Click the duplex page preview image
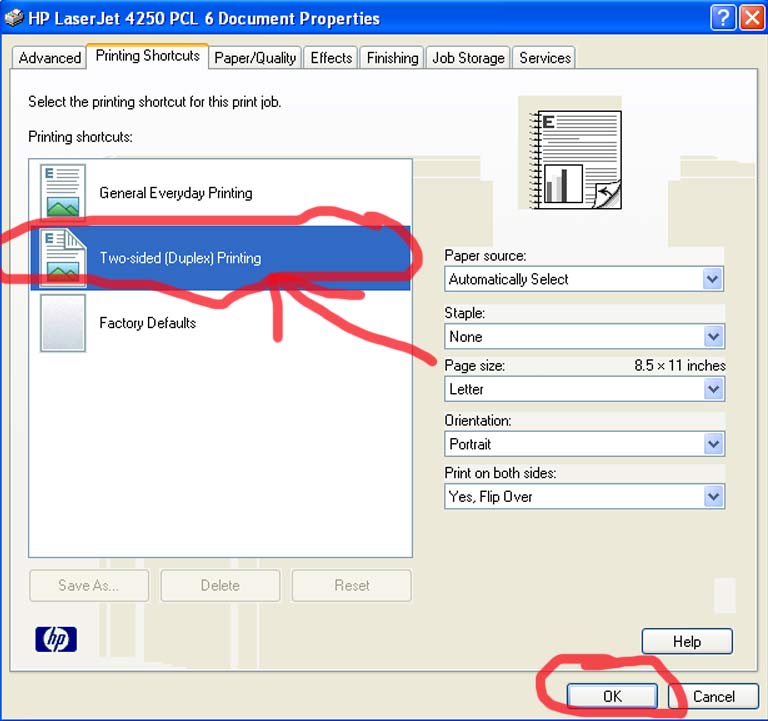Screen dimensions: 768x721 click(x=575, y=160)
